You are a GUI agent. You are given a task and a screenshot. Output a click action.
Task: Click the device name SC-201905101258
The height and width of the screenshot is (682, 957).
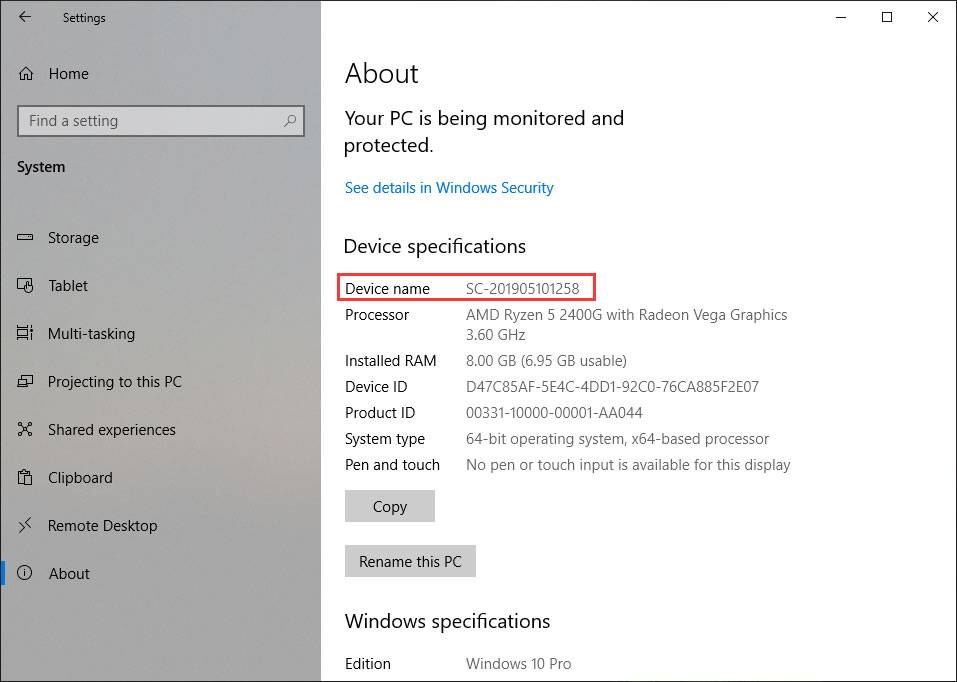coord(522,289)
